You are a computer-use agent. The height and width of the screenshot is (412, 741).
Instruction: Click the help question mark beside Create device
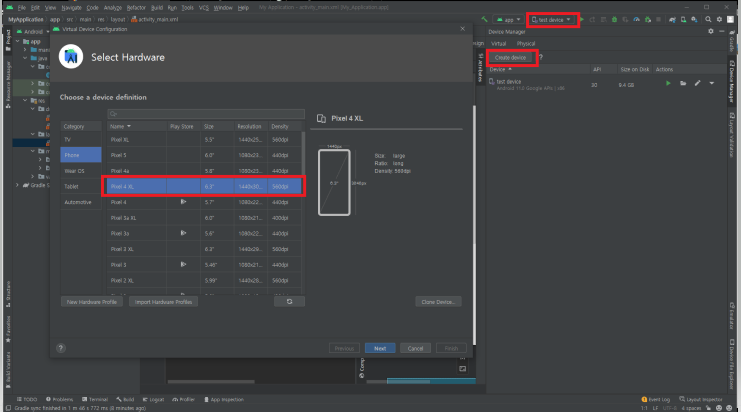(x=541, y=57)
